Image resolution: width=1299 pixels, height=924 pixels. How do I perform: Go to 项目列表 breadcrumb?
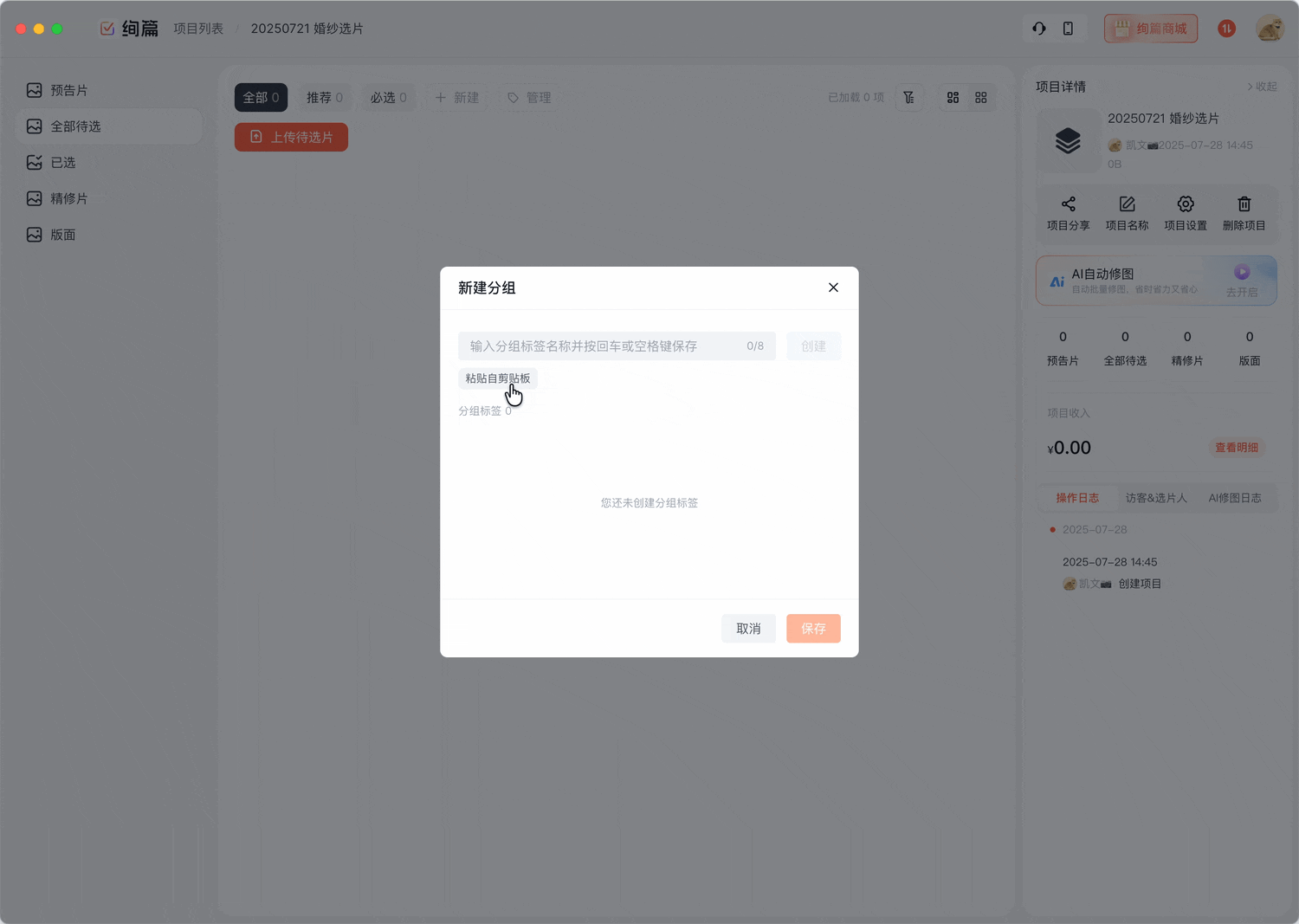click(198, 29)
